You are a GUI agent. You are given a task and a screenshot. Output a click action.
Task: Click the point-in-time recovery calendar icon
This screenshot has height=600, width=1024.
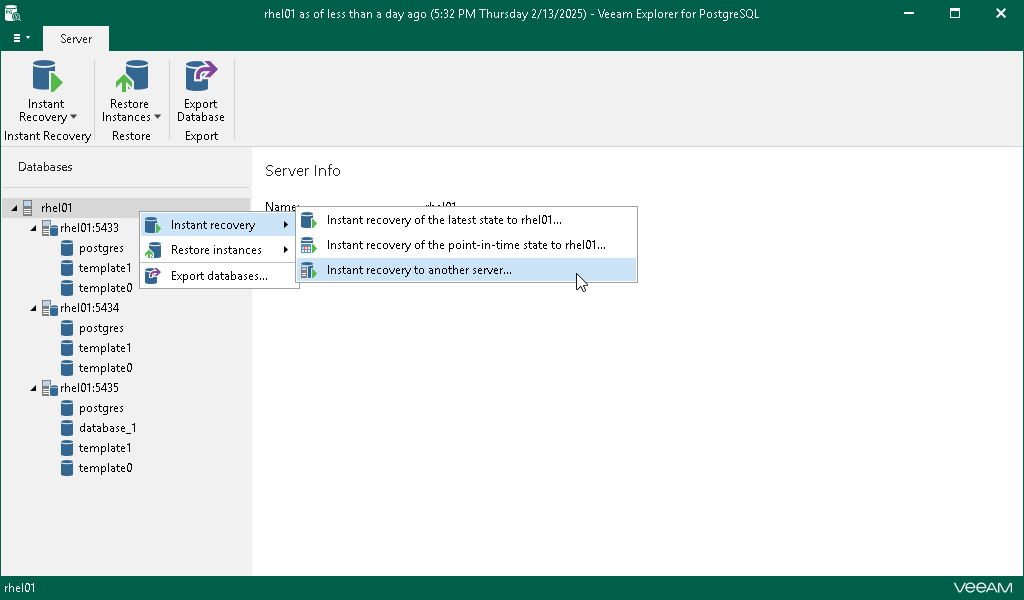(x=308, y=245)
